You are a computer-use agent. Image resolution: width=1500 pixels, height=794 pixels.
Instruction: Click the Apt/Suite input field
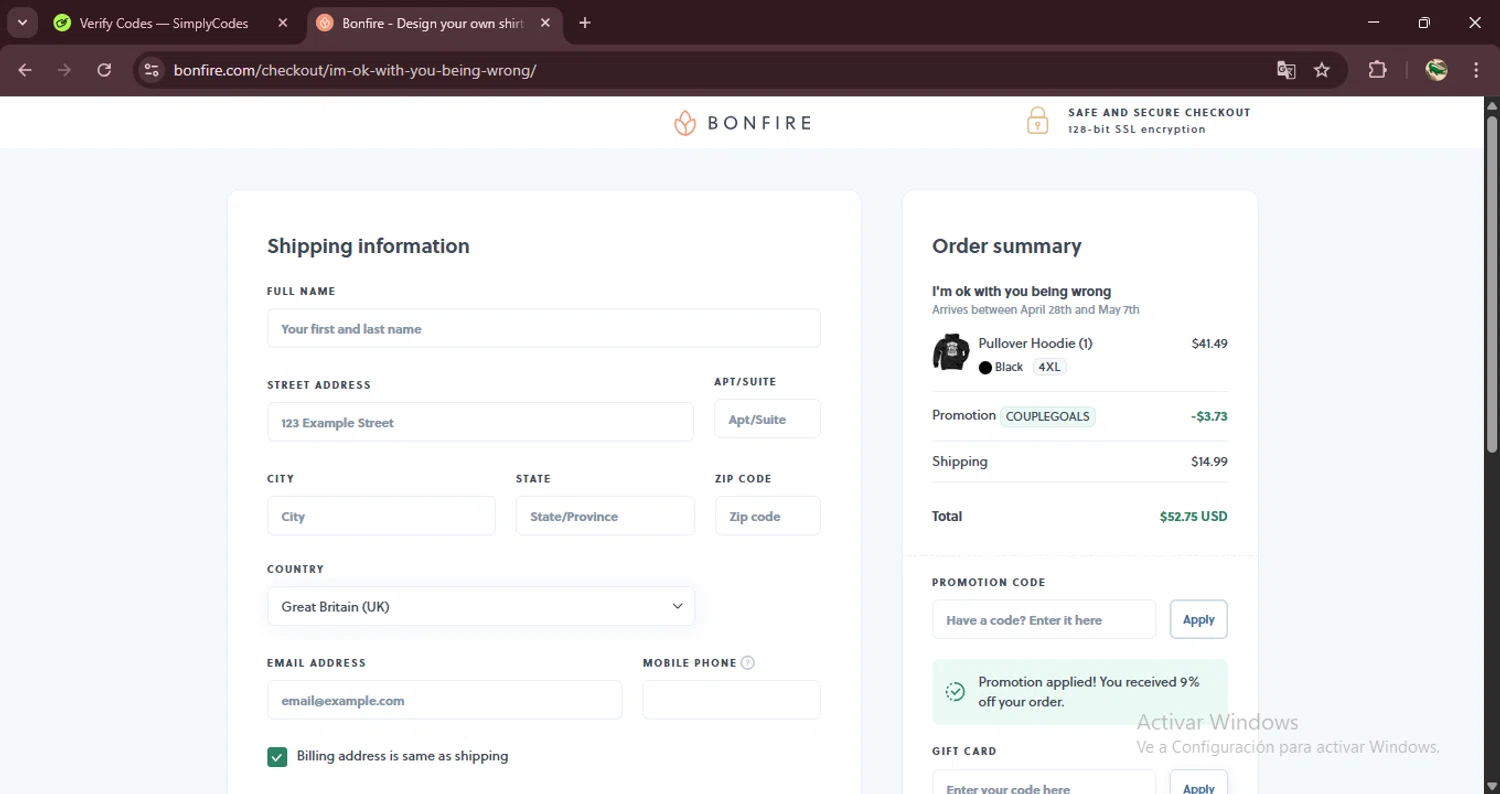[767, 419]
